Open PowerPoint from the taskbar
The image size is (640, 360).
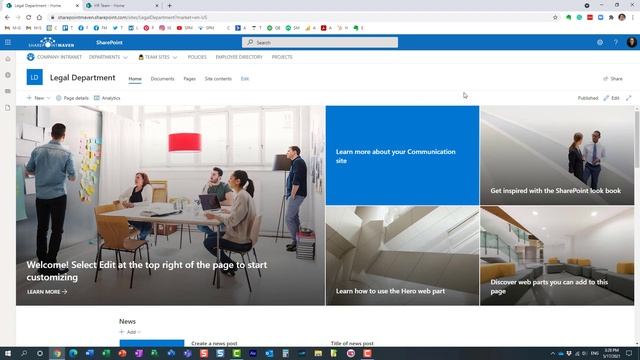click(x=122, y=353)
